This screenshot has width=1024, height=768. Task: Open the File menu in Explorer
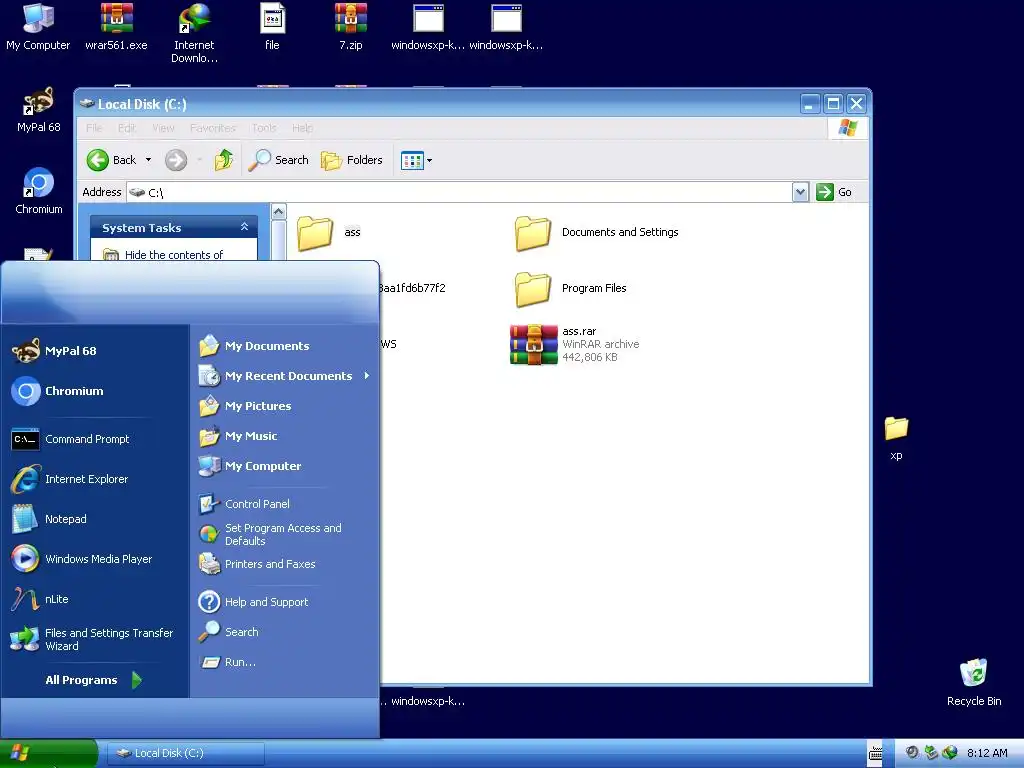[x=93, y=128]
